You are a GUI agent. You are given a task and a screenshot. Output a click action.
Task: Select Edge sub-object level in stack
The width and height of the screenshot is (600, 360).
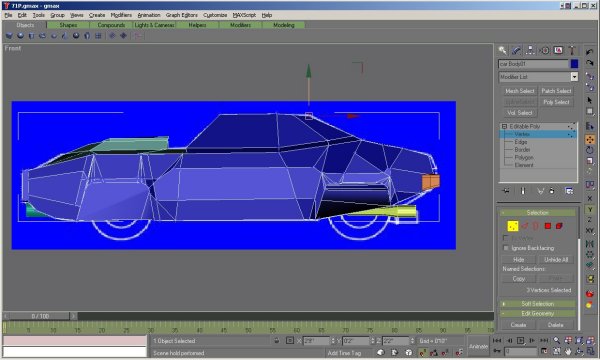[x=521, y=142]
